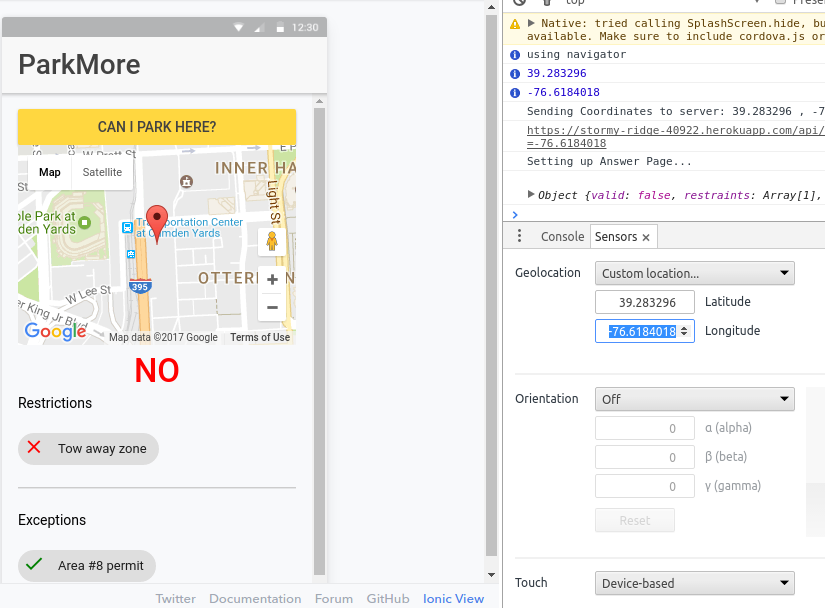
Task: Click the Longitude stepper arrows
Action: [x=684, y=331]
